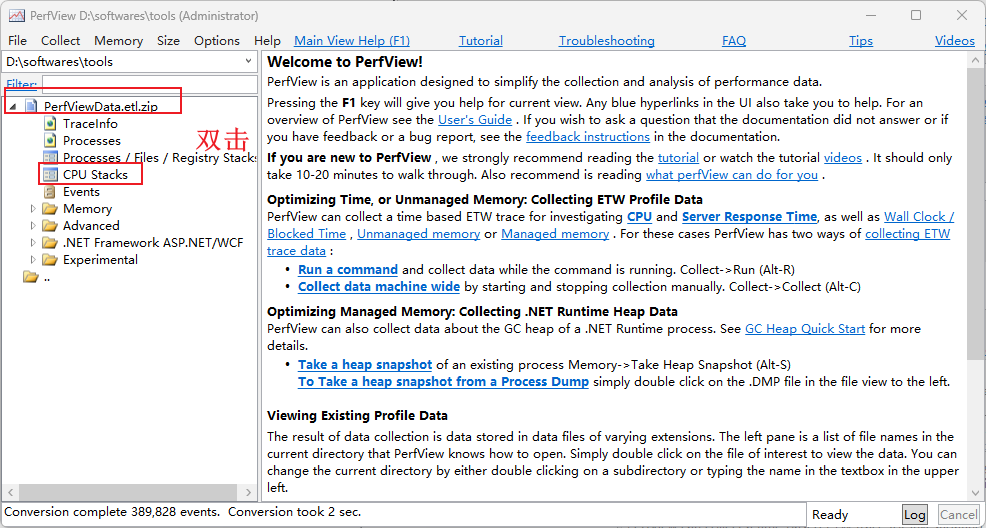Viewport: 986px width, 528px height.
Task: Click the Cancel button
Action: pos(958,515)
